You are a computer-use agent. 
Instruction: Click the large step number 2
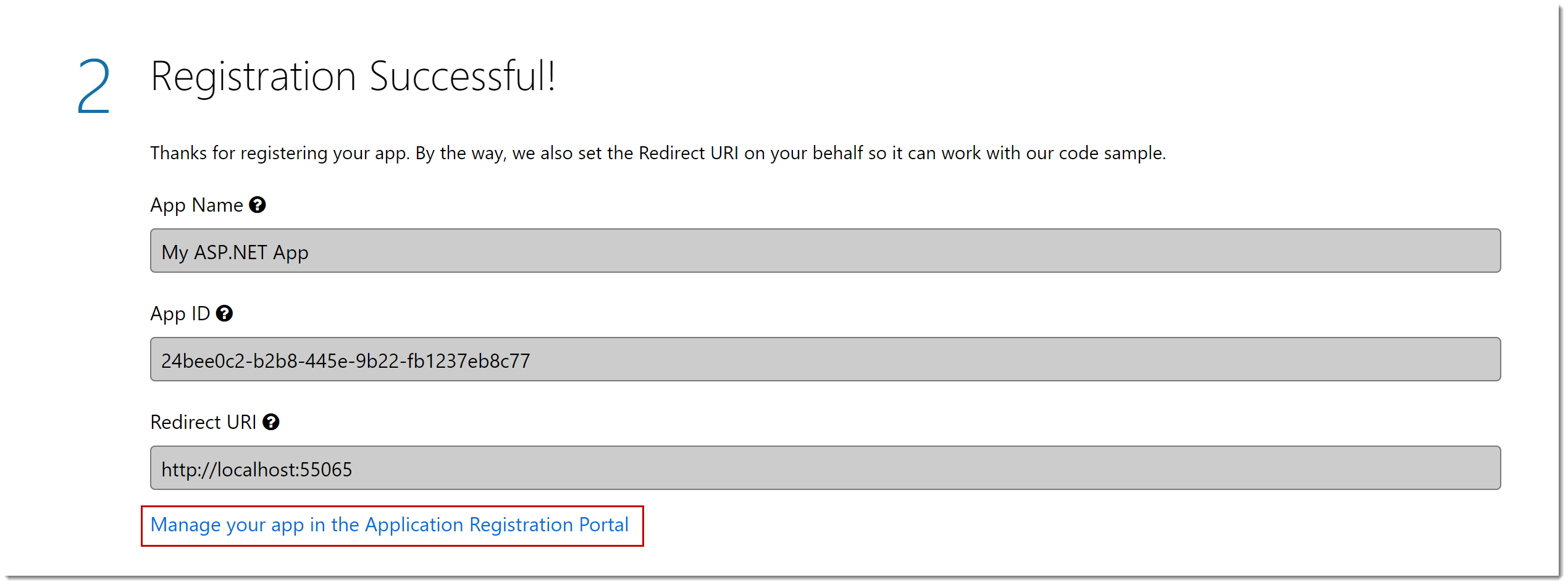[x=94, y=86]
